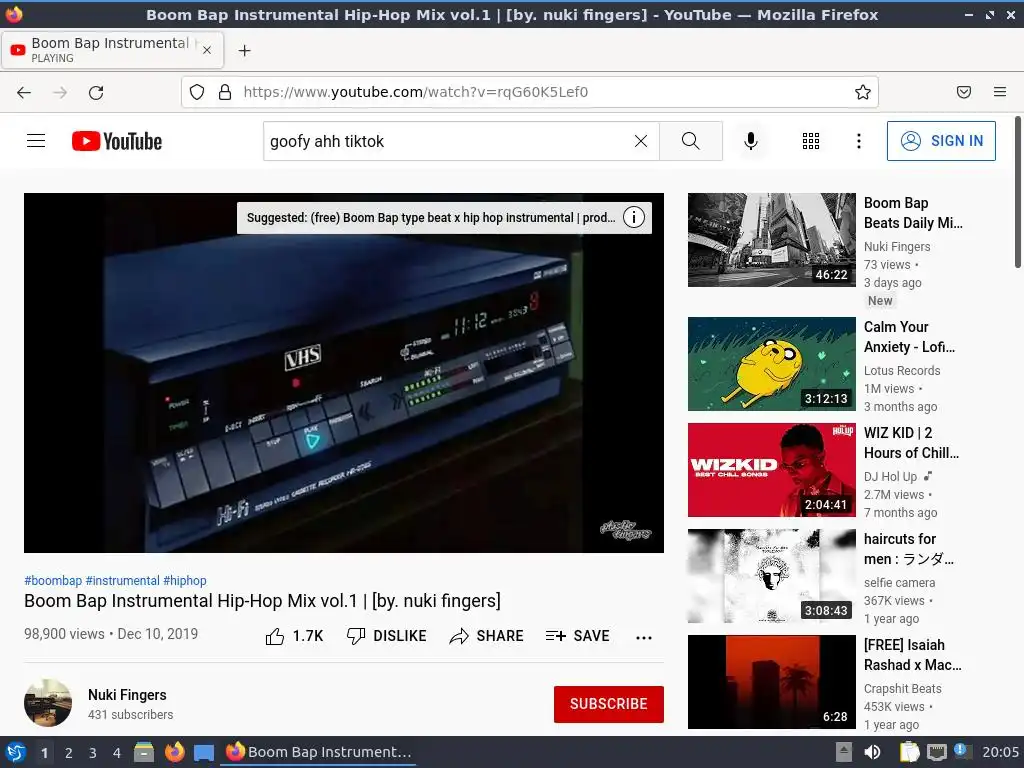Close the Boom Bap Instrumental tab

207,50
